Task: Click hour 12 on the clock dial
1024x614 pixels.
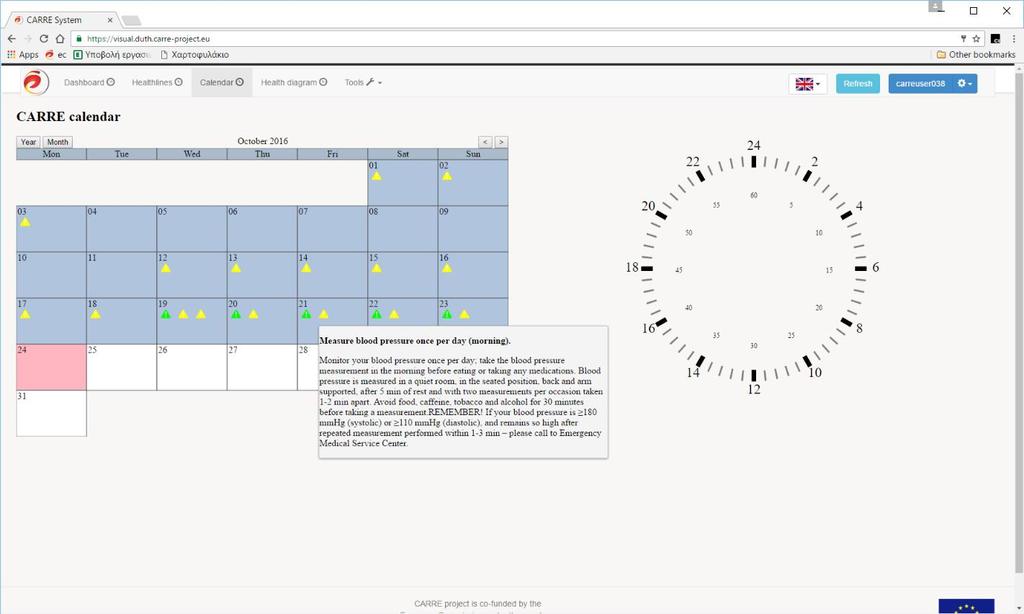Action: coord(754,389)
